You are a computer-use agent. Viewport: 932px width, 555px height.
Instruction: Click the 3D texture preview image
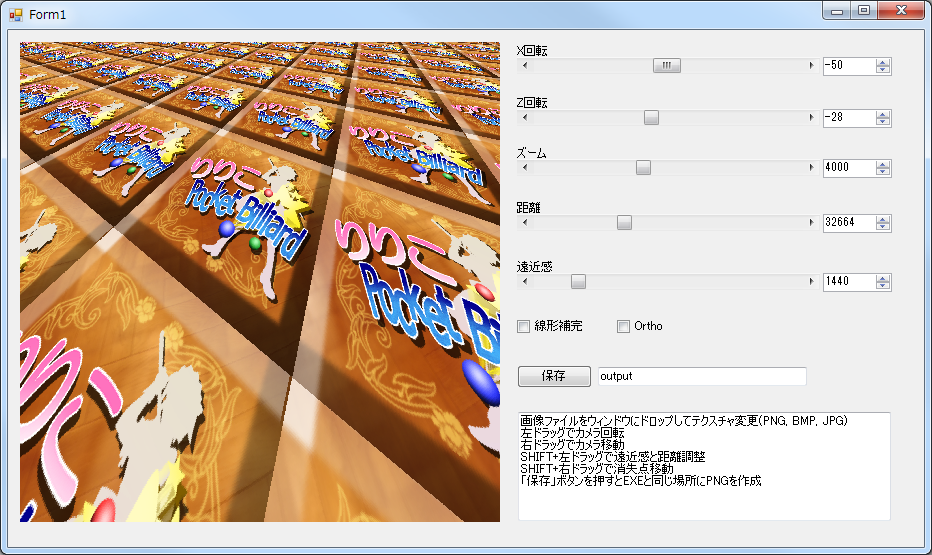tap(260, 282)
